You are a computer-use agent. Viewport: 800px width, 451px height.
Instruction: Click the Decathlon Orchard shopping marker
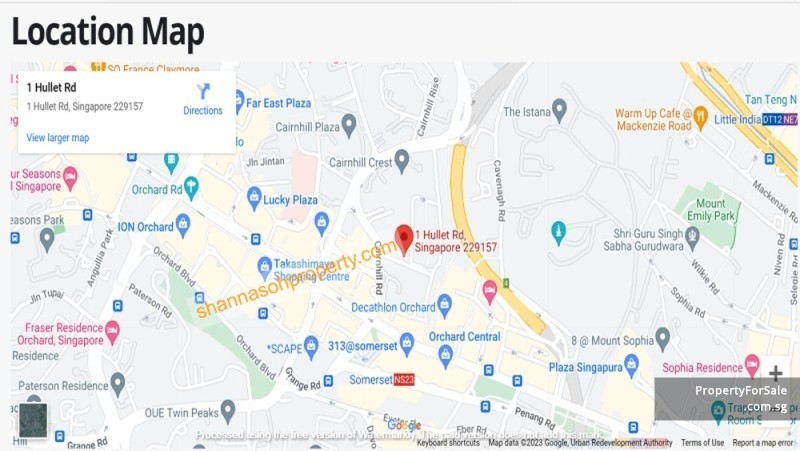[444, 306]
